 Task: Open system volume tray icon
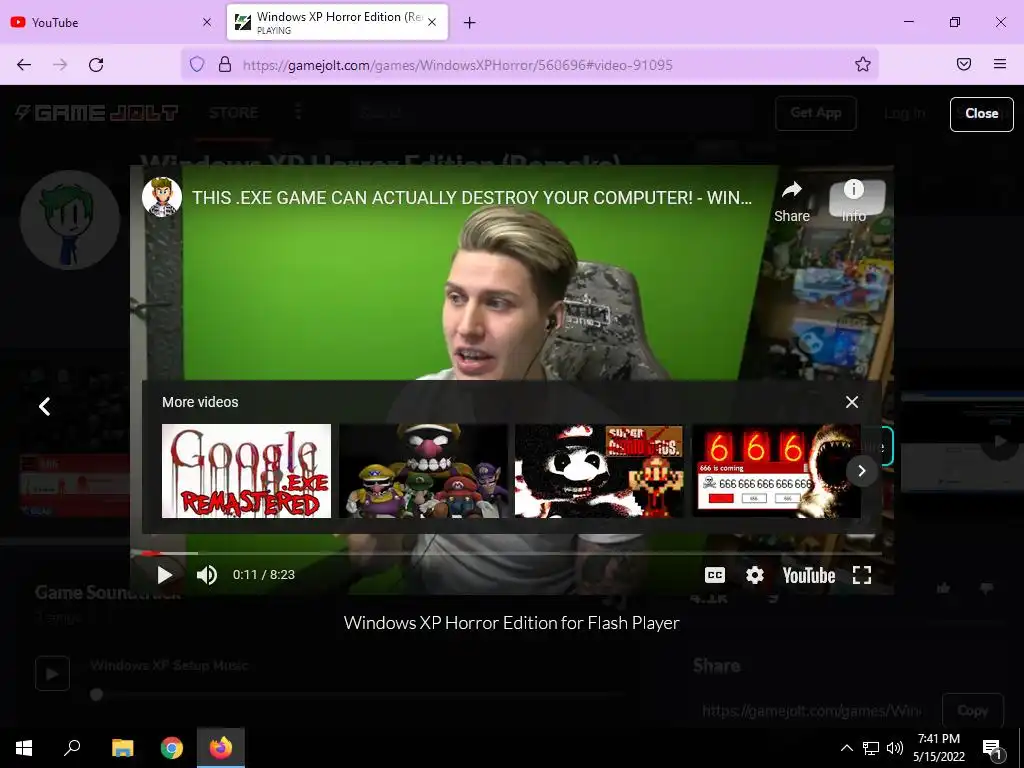coord(895,748)
